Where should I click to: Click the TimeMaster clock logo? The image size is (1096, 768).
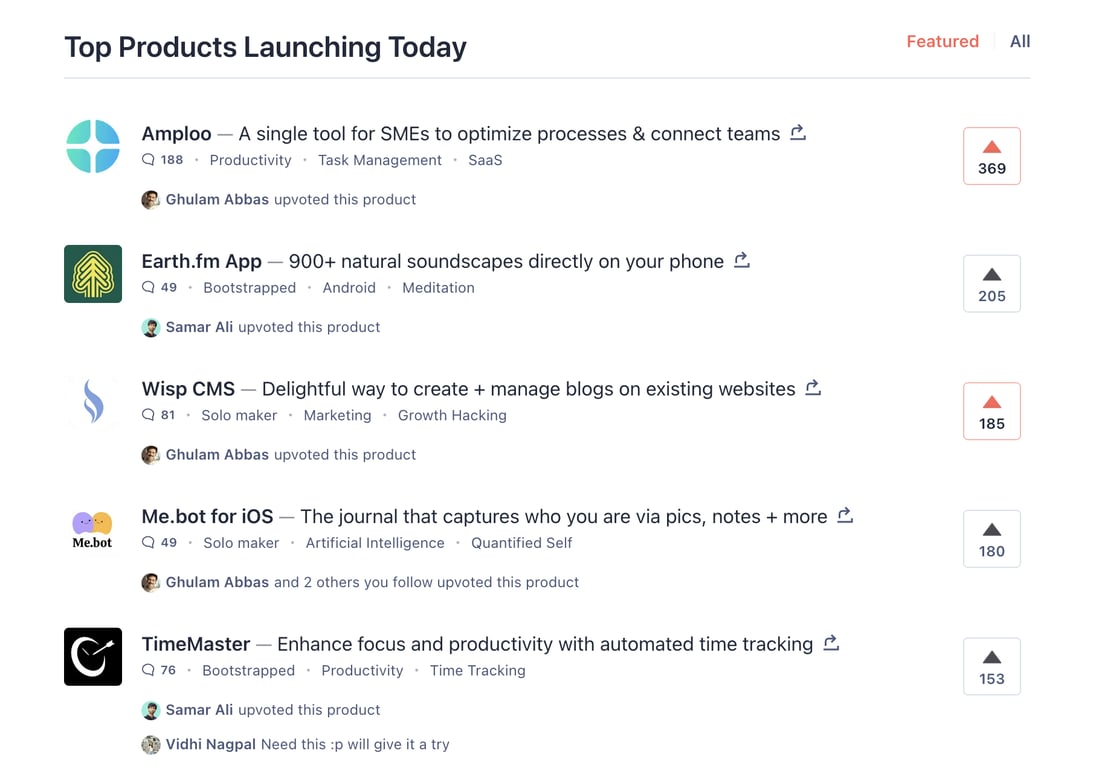pyautogui.click(x=93, y=657)
